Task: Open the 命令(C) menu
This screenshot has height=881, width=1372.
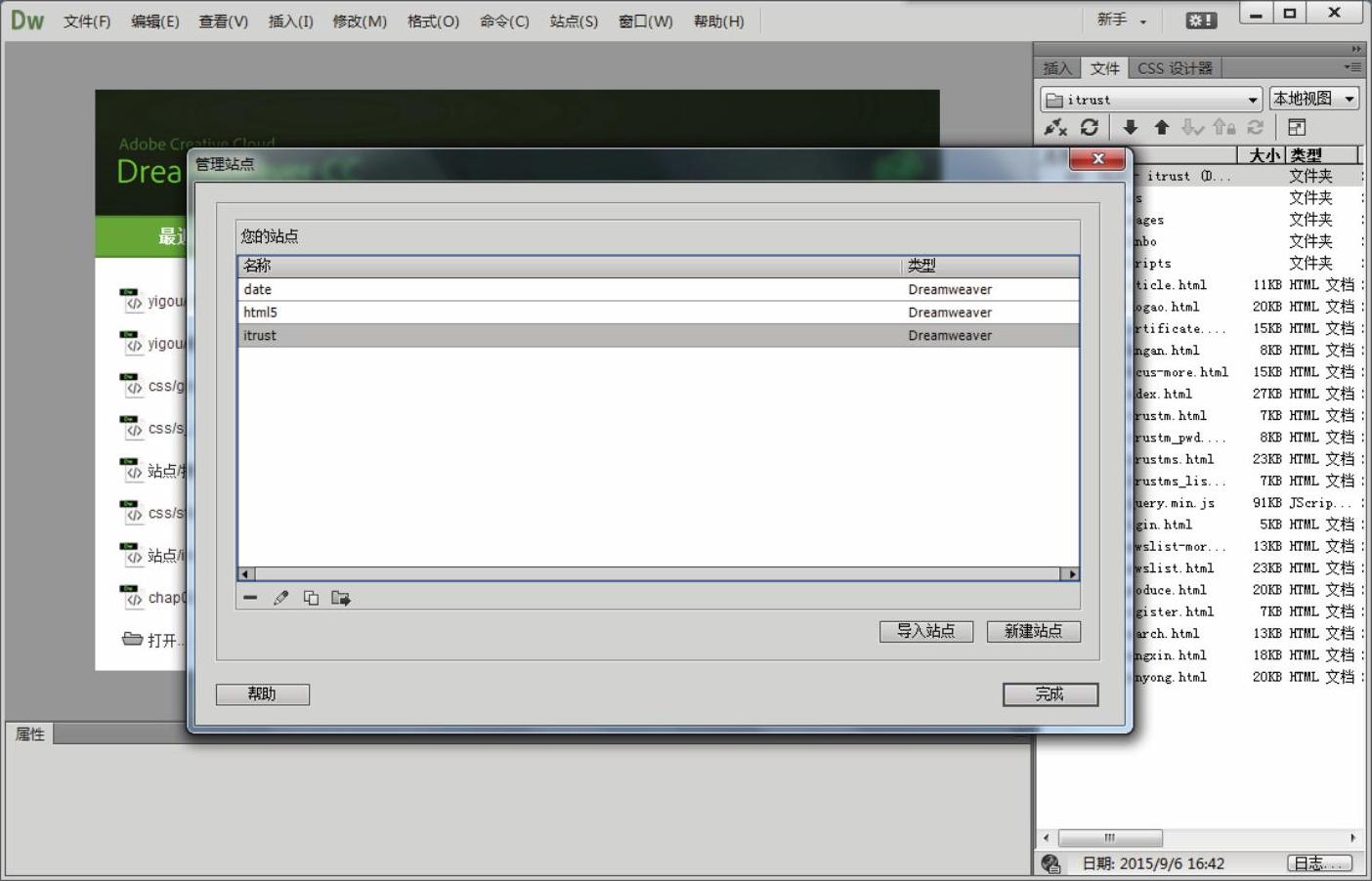Action: tap(504, 21)
